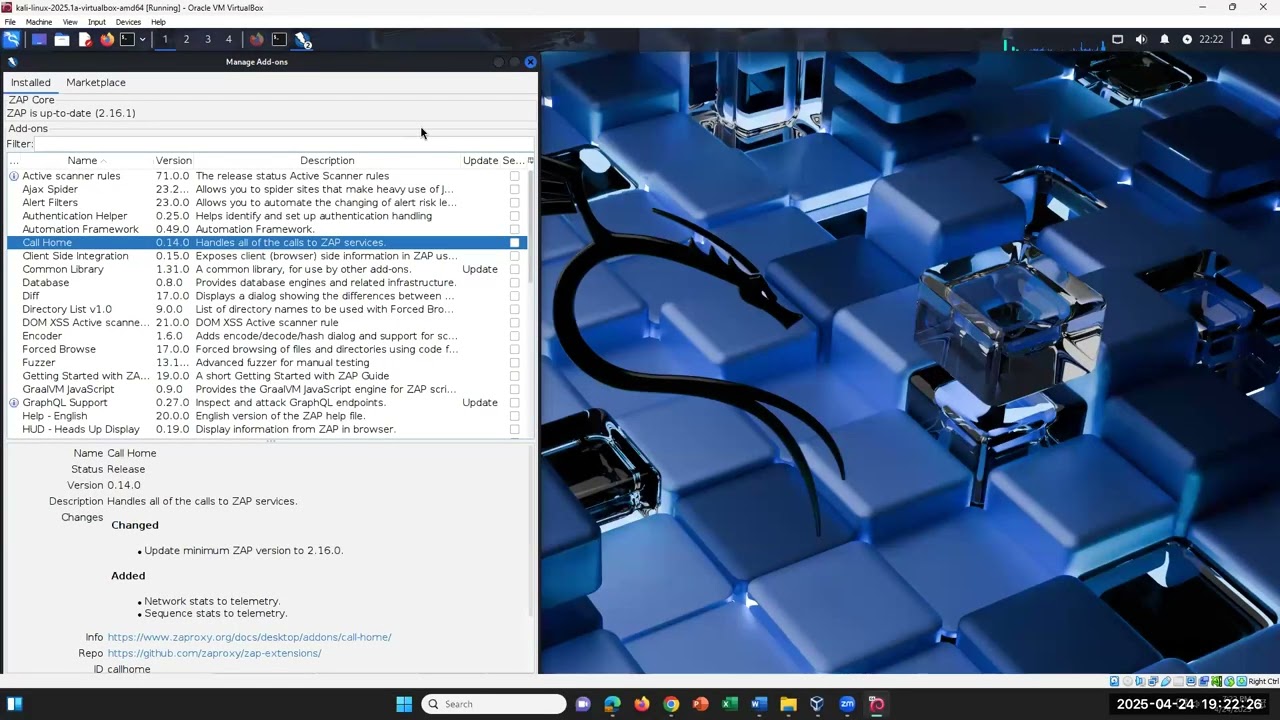Open the terminal emulator launcher icon
This screenshot has width=1280, height=720.
coord(127,39)
